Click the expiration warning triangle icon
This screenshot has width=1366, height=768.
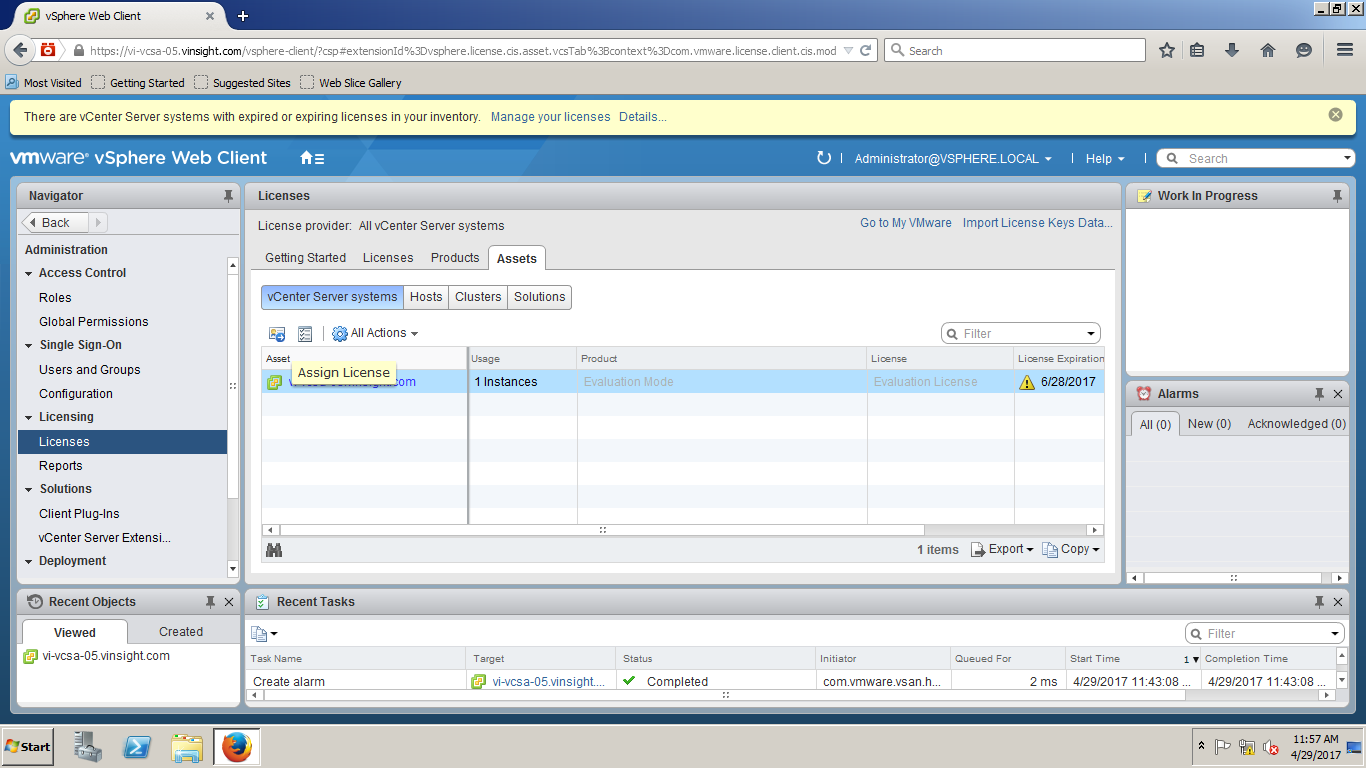pos(1026,382)
